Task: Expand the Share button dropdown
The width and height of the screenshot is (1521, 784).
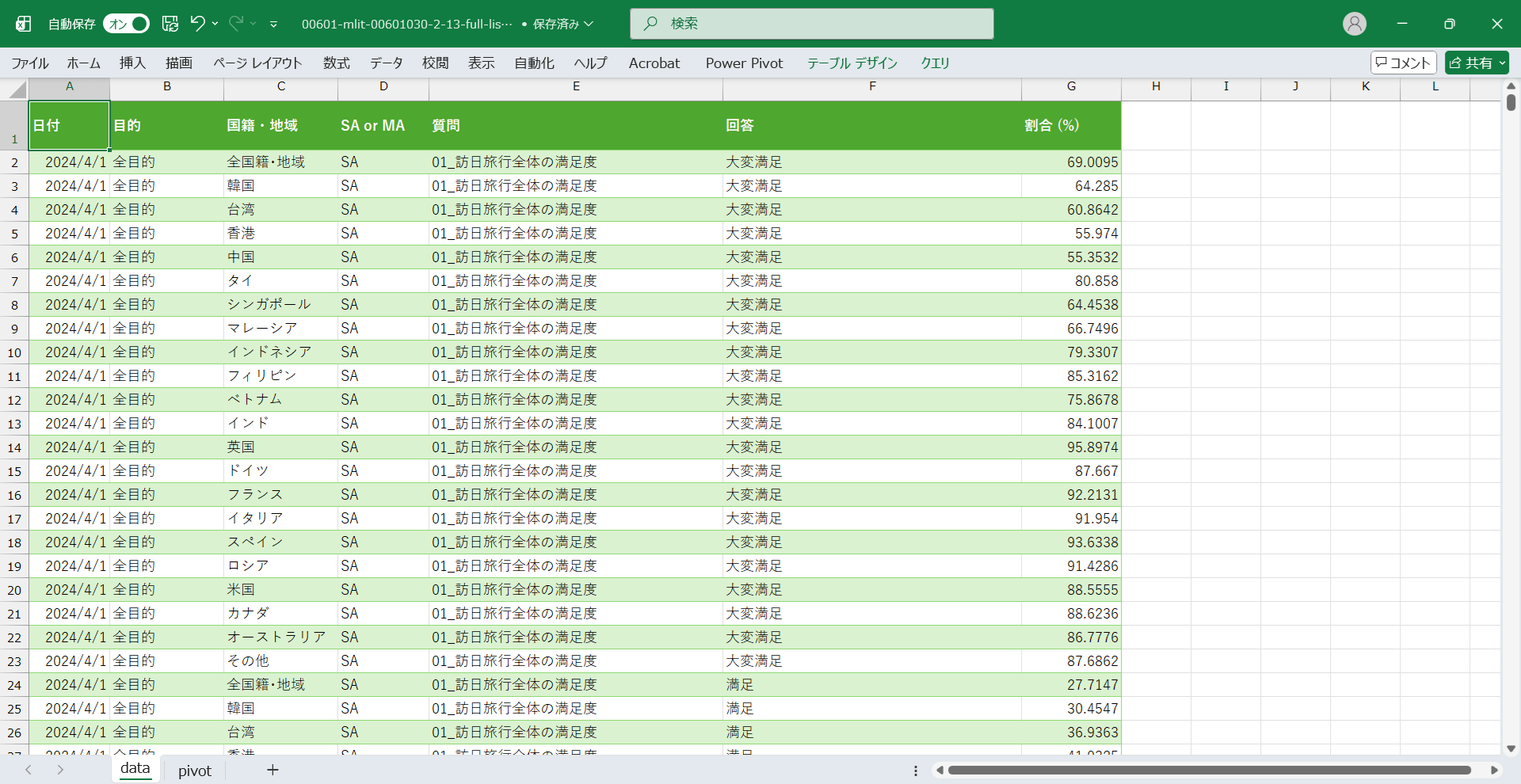Action: [1502, 63]
